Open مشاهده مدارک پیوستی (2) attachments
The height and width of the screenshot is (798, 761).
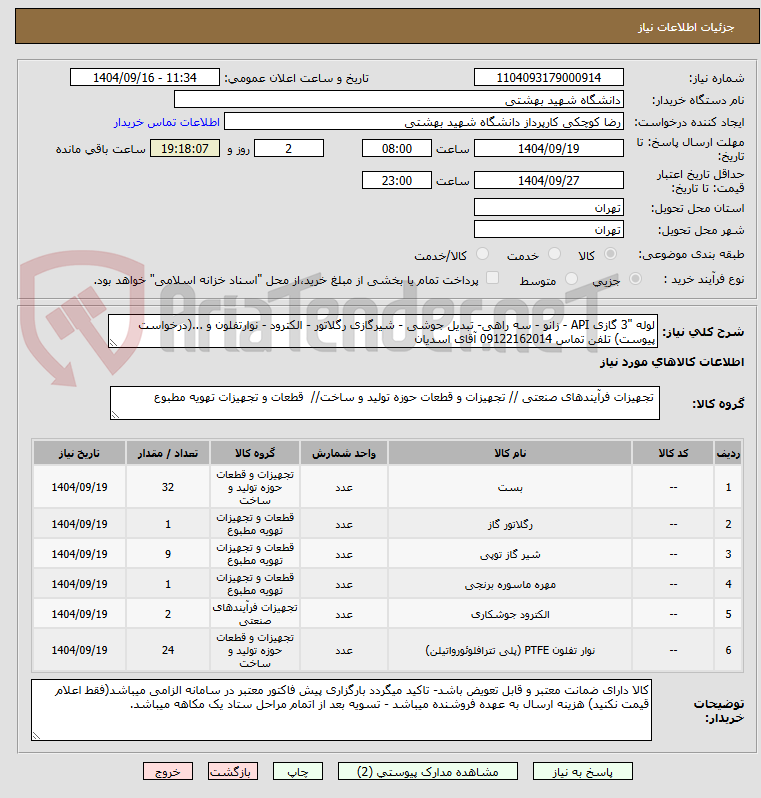pos(428,772)
